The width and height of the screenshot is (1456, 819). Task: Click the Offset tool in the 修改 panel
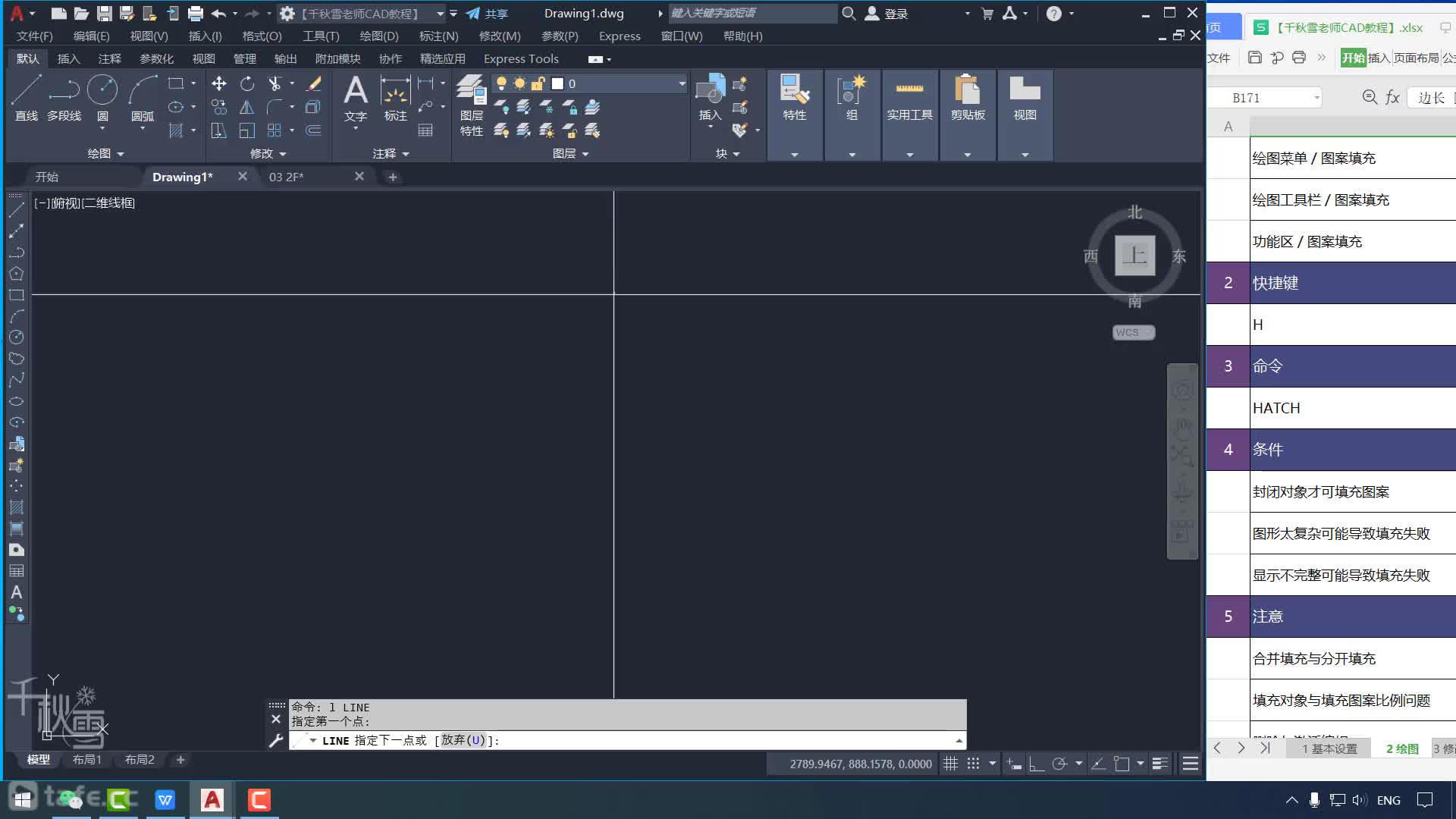pyautogui.click(x=313, y=130)
